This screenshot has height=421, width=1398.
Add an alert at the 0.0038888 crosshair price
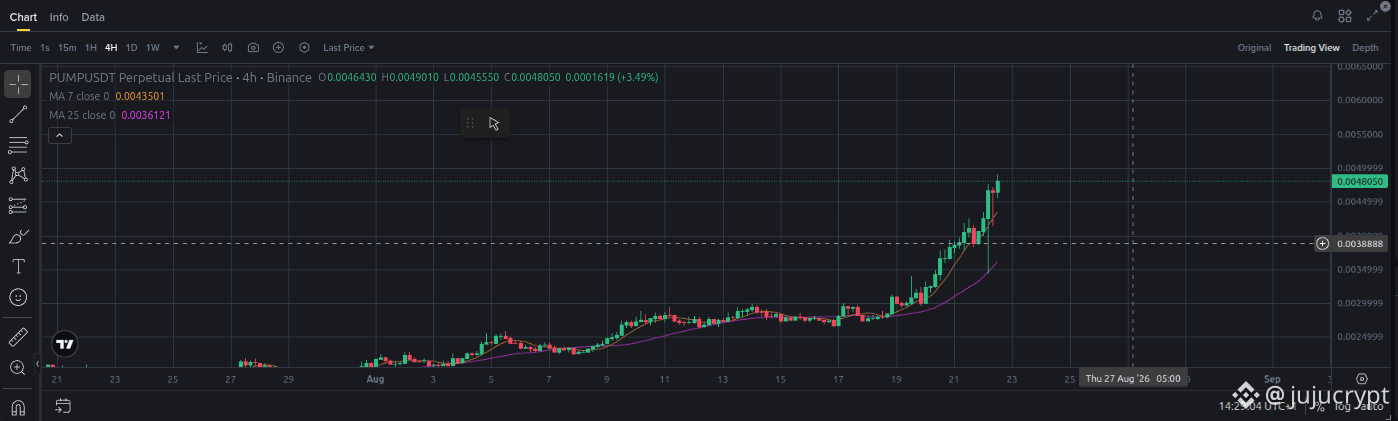coord(1323,243)
